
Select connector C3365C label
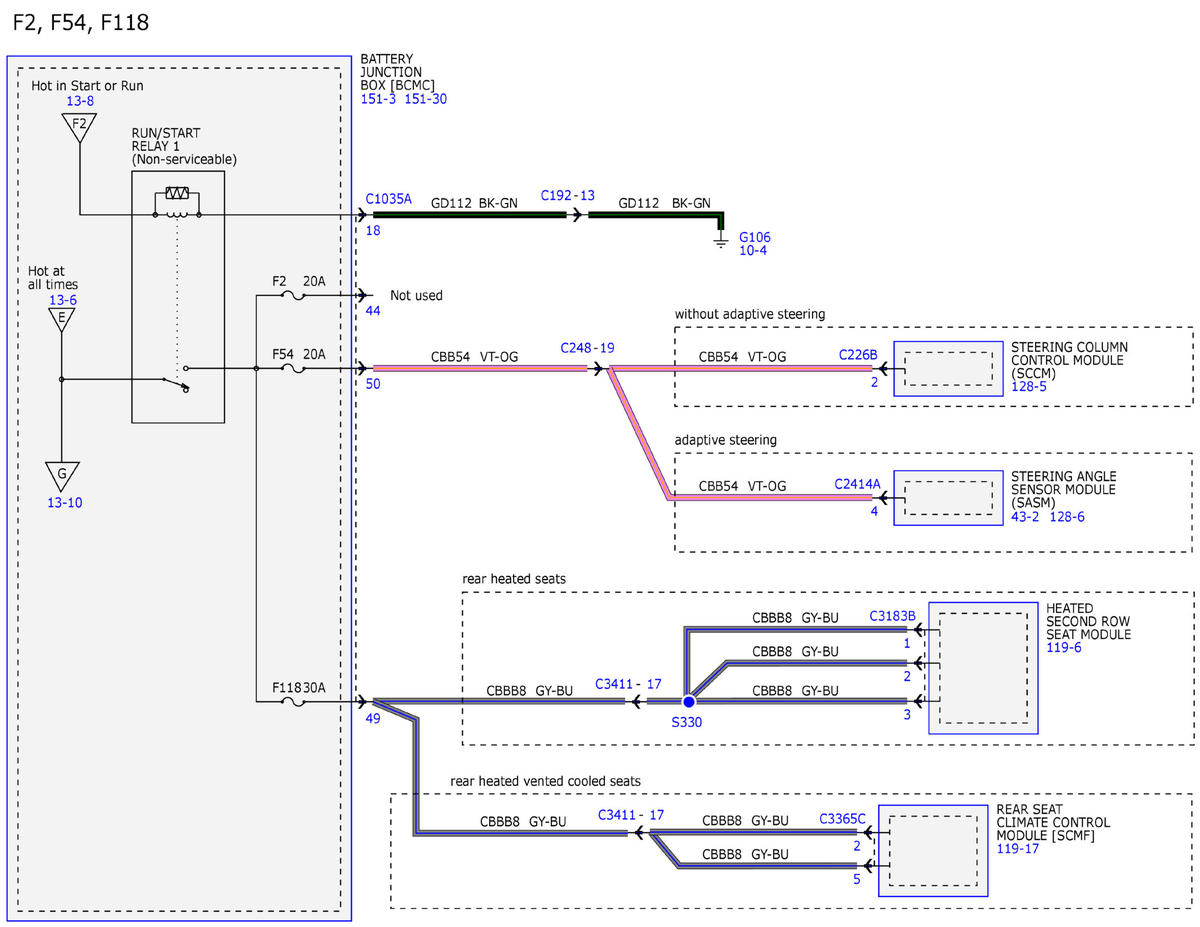tap(842, 818)
